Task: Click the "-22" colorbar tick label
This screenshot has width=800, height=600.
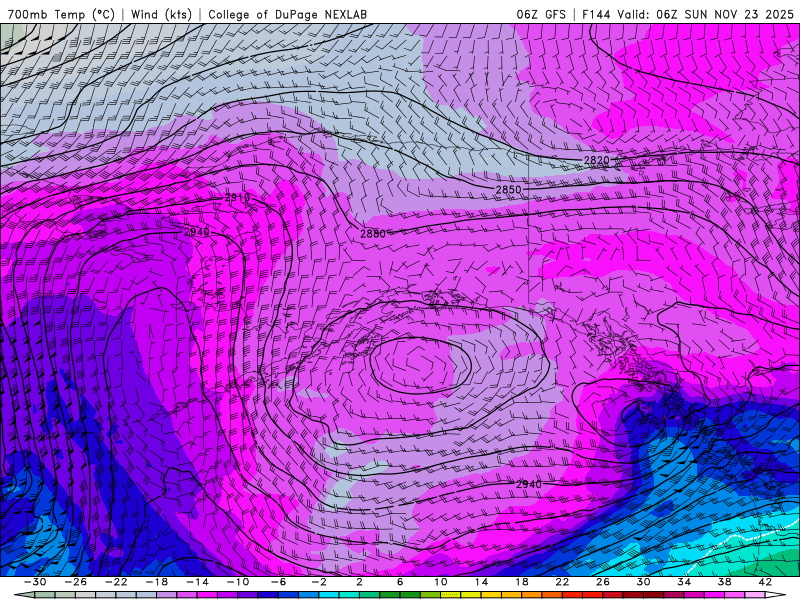Action: 116,582
